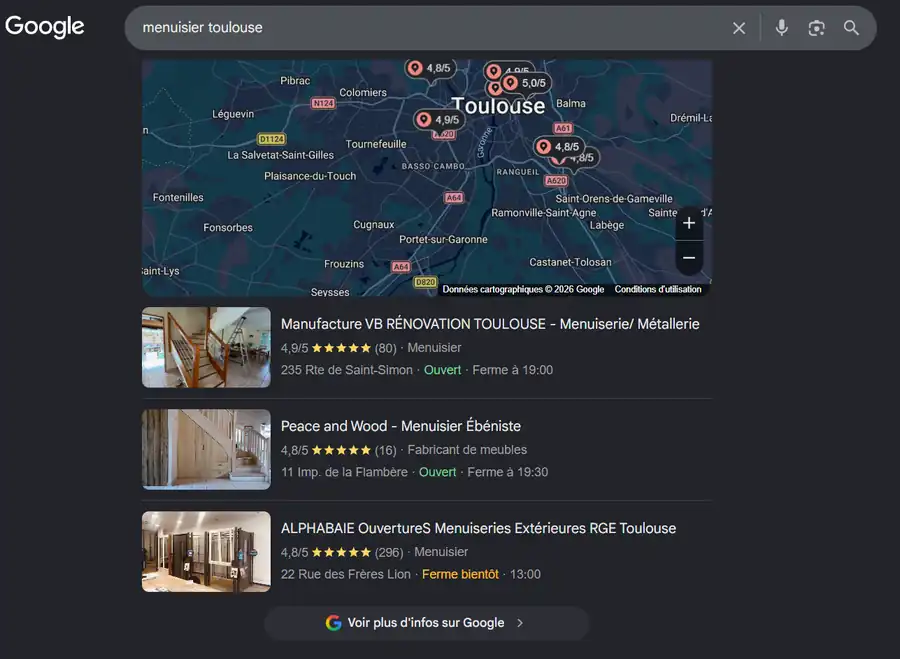
Task: Click the address 235 Rte de Saint-Simon
Action: pos(347,370)
